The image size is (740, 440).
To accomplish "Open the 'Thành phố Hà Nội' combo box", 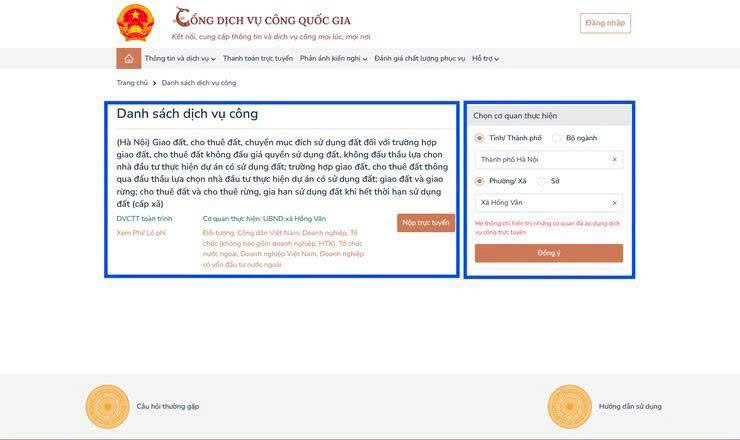I will (549, 160).
